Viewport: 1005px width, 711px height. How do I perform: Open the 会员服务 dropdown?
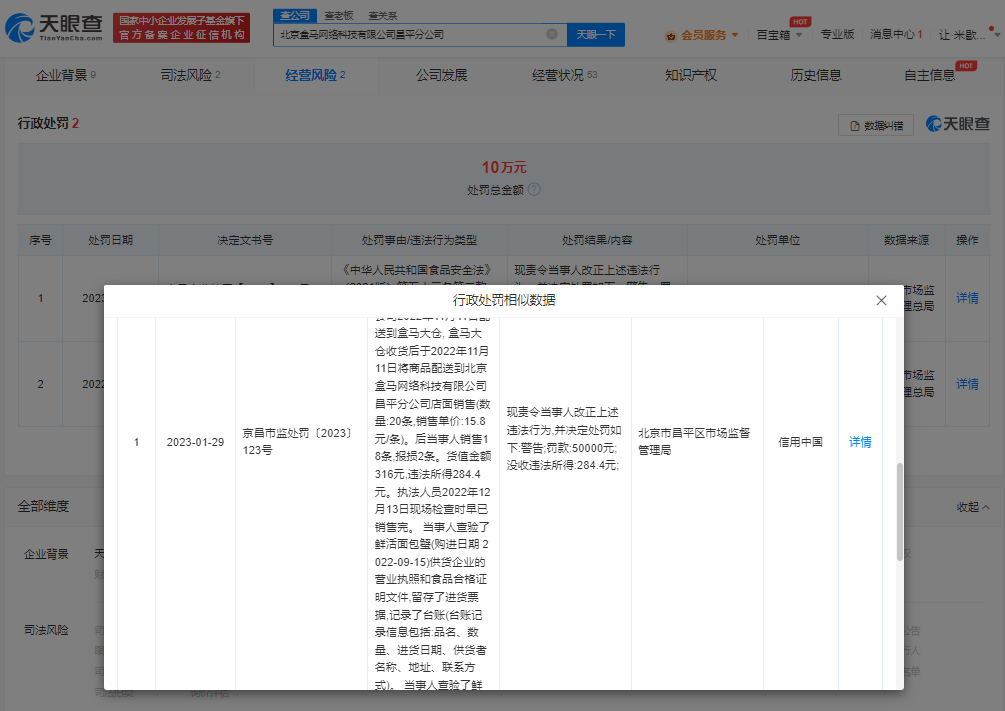coord(710,35)
